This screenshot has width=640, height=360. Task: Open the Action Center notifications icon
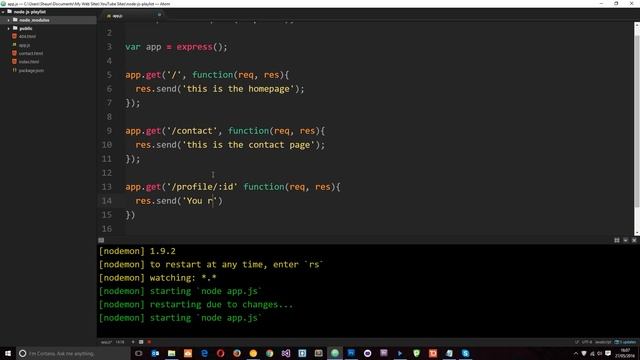pos(608,353)
